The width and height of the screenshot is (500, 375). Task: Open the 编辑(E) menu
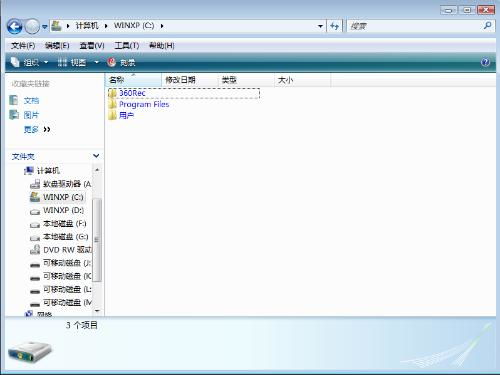coord(57,46)
